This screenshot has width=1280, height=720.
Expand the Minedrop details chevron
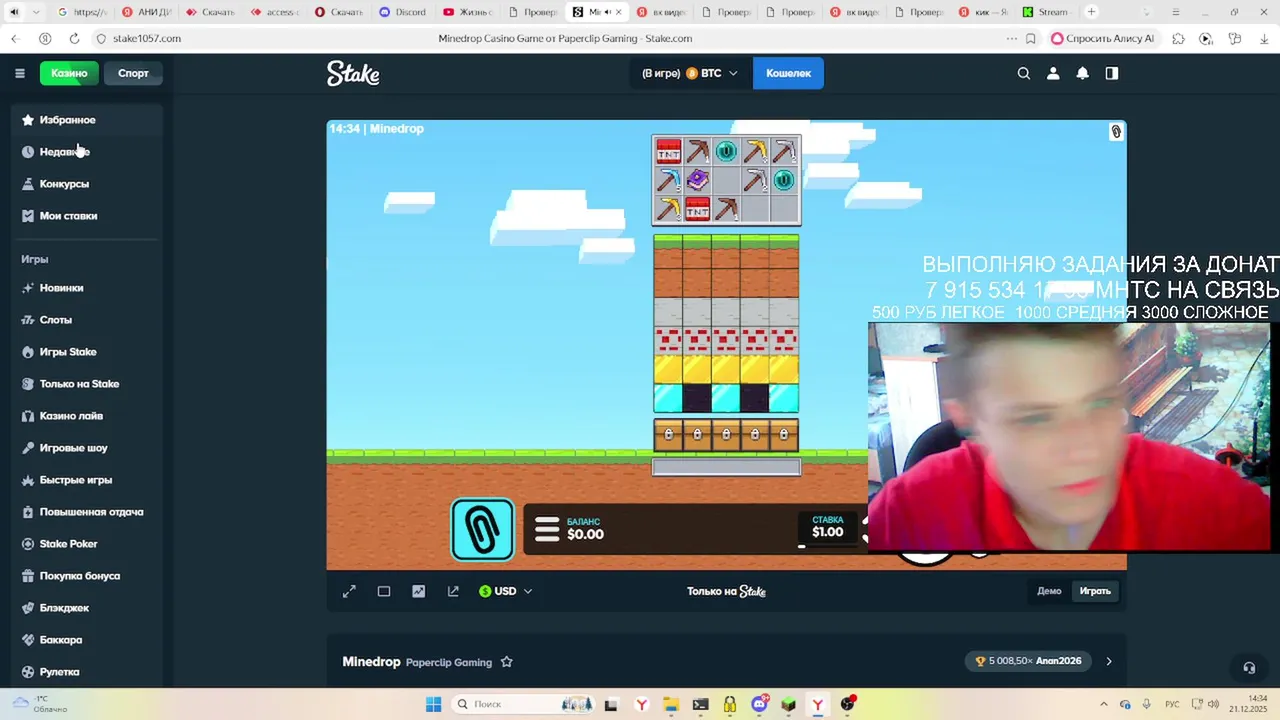coord(1108,661)
